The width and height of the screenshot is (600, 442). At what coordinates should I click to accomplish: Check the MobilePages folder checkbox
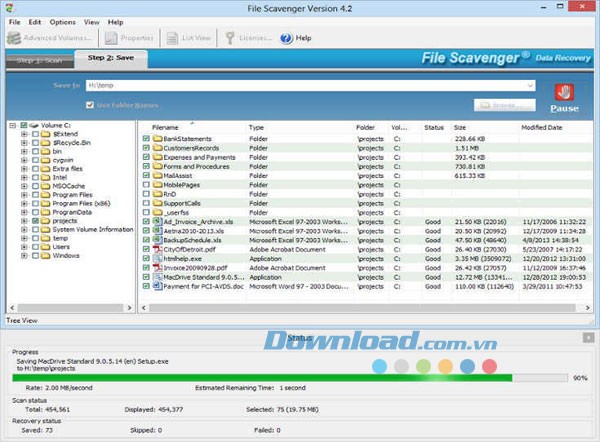[x=146, y=184]
